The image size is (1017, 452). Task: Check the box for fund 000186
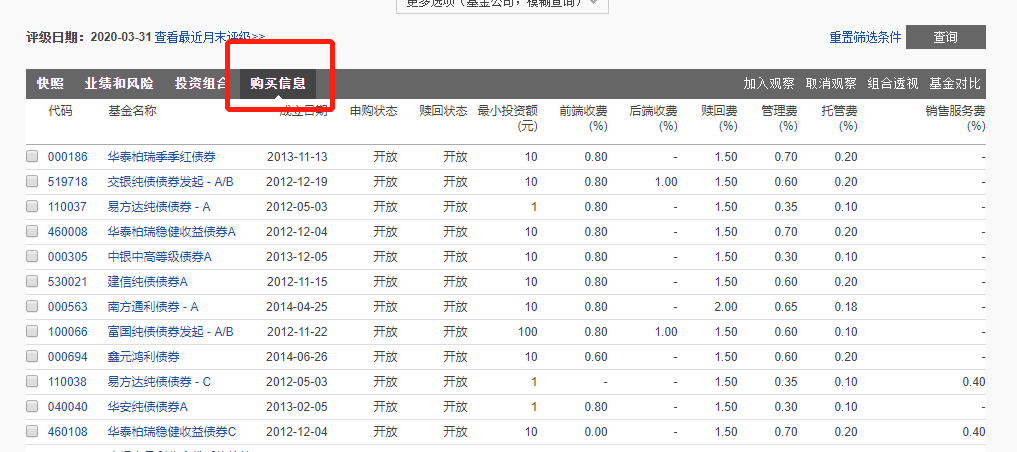tap(32, 157)
